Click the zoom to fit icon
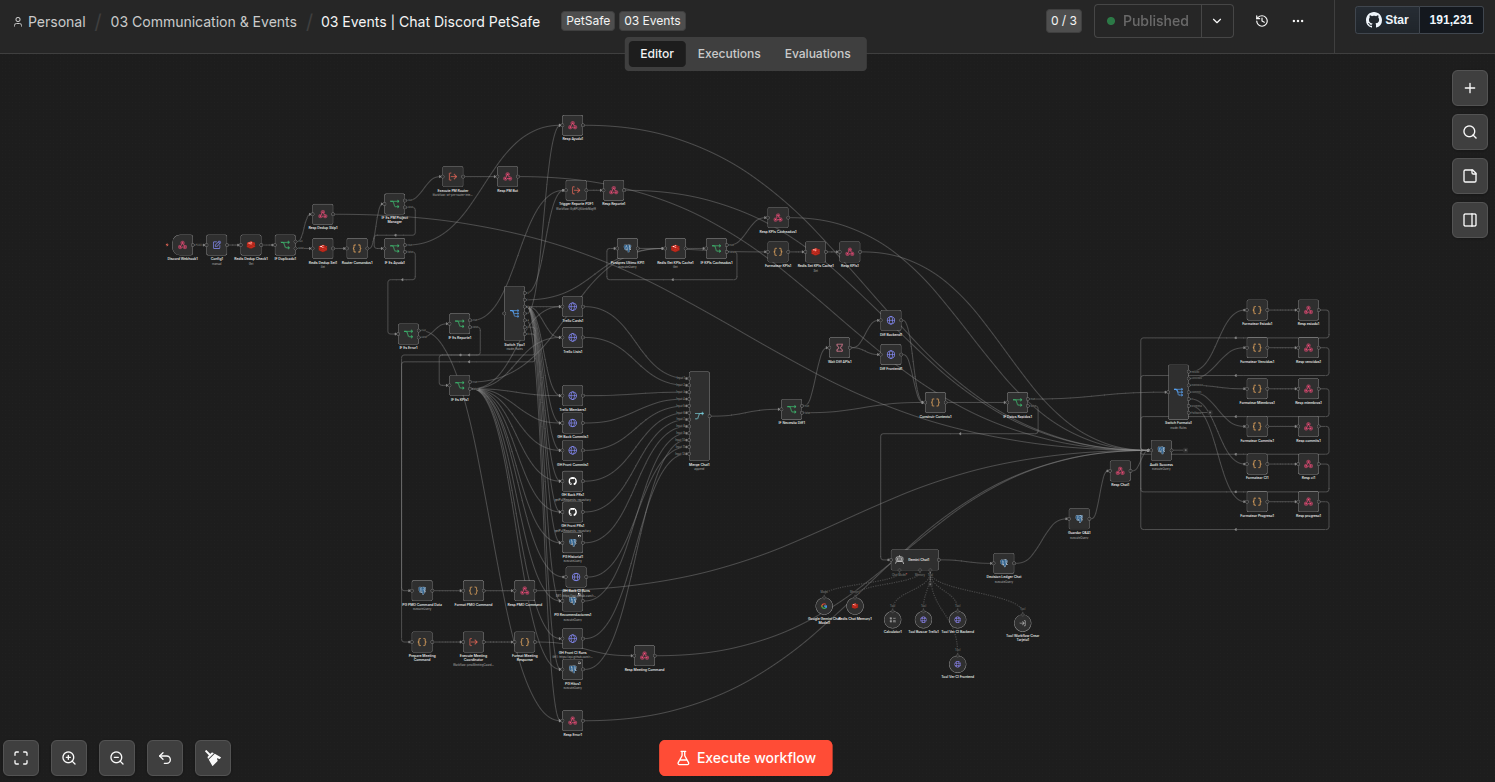 21,758
